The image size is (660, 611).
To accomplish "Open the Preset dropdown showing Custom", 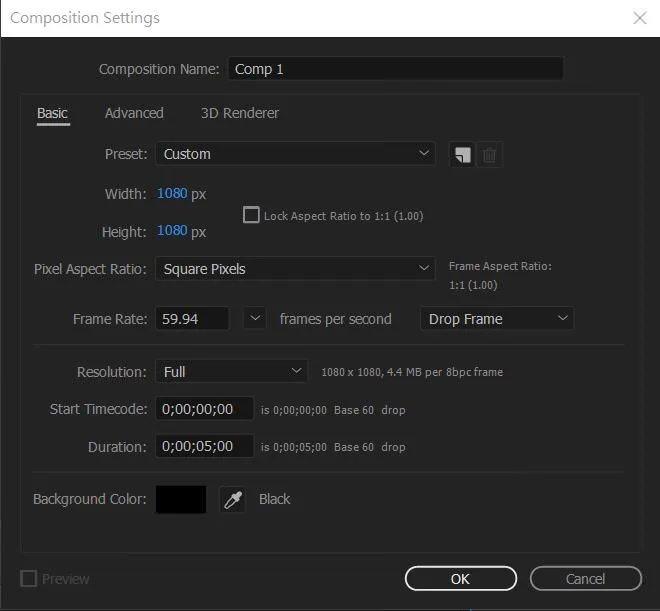I will tap(295, 154).
